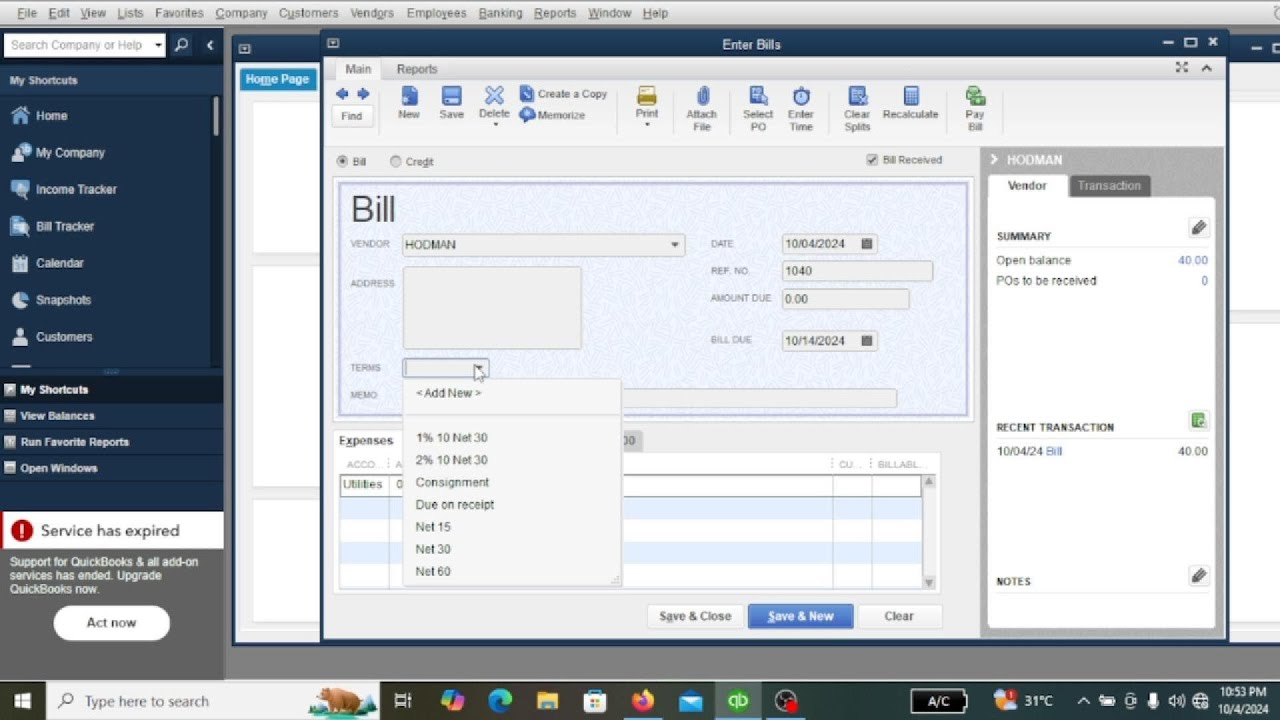
Task: Open search scope dropdown arrow
Action: tap(158, 45)
